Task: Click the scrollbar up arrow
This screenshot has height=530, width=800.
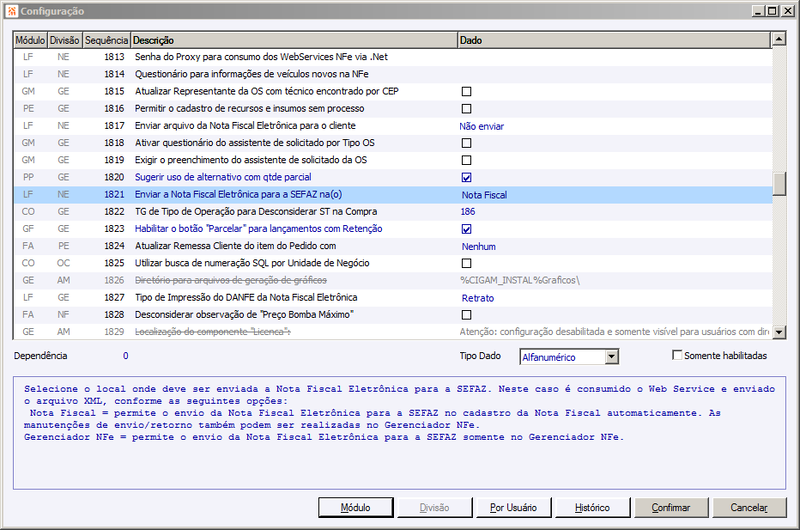Action: coord(779,39)
